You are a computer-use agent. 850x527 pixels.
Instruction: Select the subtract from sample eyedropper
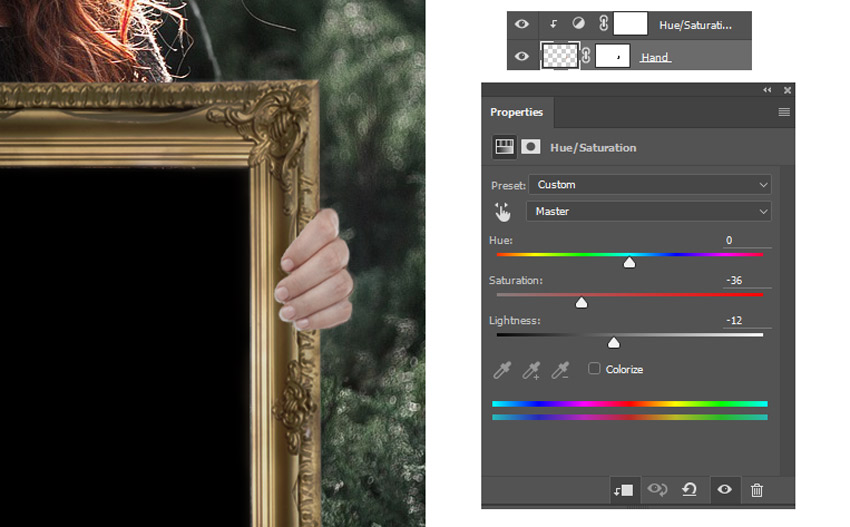tap(561, 370)
